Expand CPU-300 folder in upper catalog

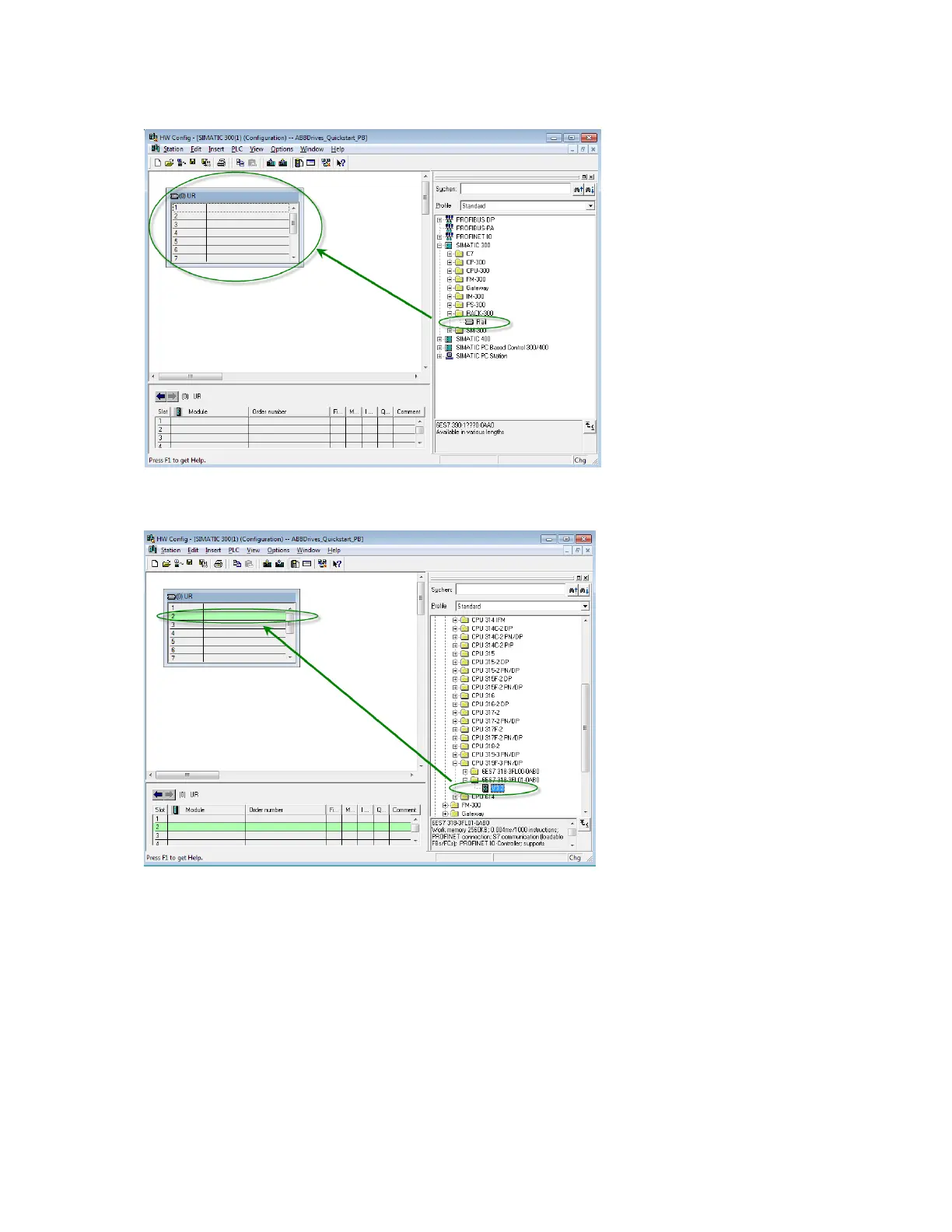450,271
